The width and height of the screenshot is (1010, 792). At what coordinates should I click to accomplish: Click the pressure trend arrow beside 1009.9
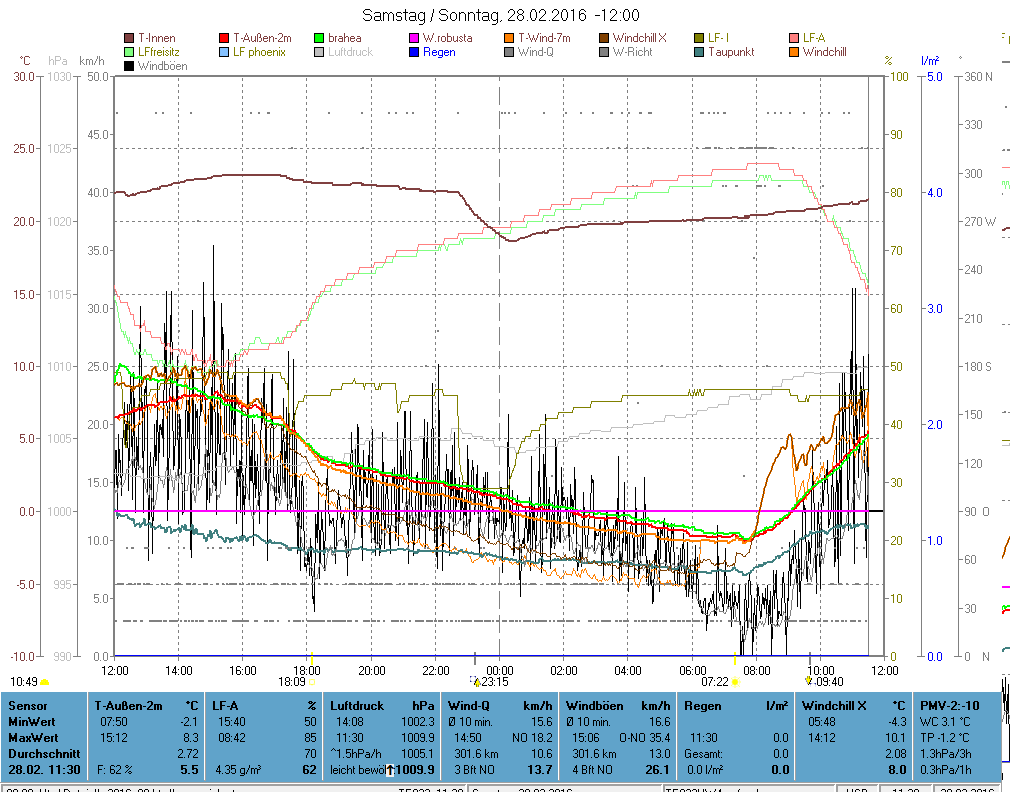(391, 770)
